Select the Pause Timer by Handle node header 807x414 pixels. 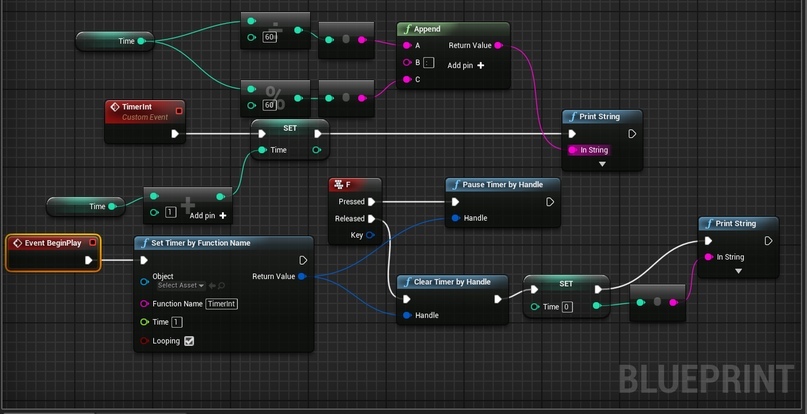click(x=502, y=184)
